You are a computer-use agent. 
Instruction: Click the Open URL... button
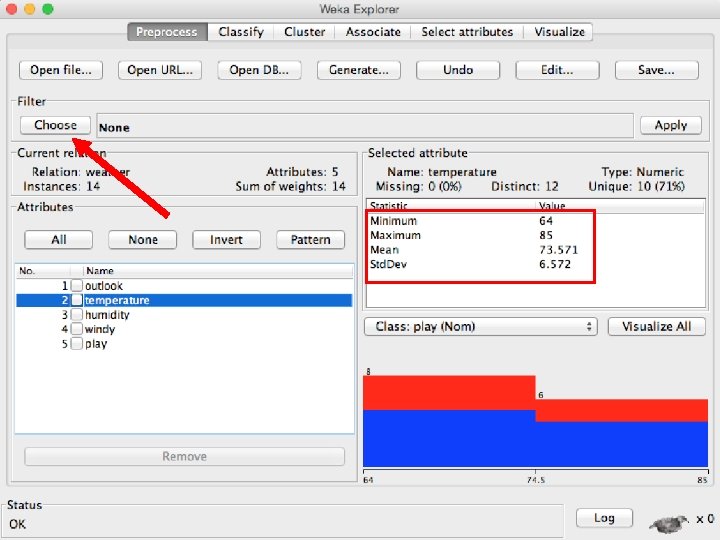click(x=160, y=70)
